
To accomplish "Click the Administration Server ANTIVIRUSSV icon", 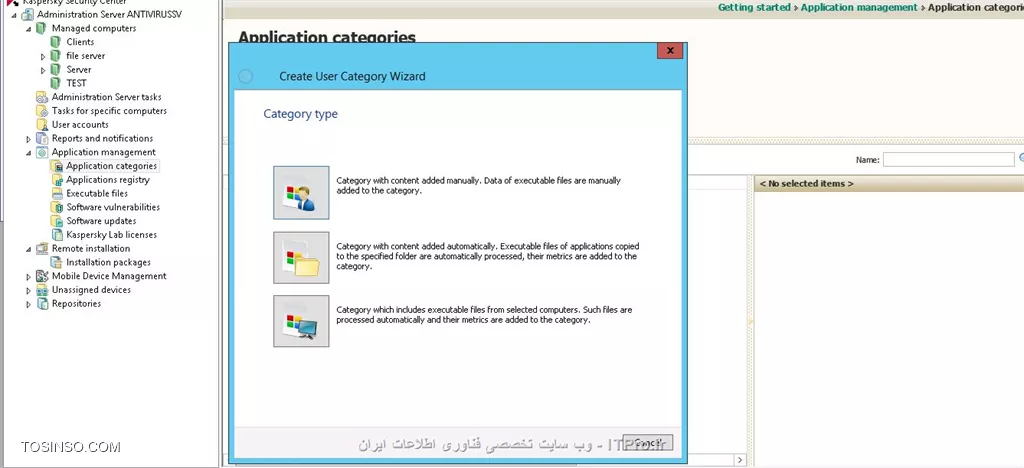I will pos(27,14).
